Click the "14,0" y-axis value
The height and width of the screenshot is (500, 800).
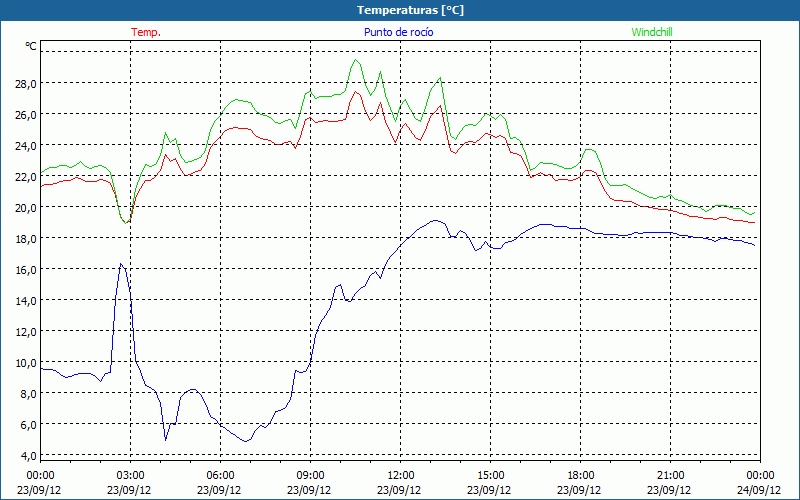click(x=25, y=301)
